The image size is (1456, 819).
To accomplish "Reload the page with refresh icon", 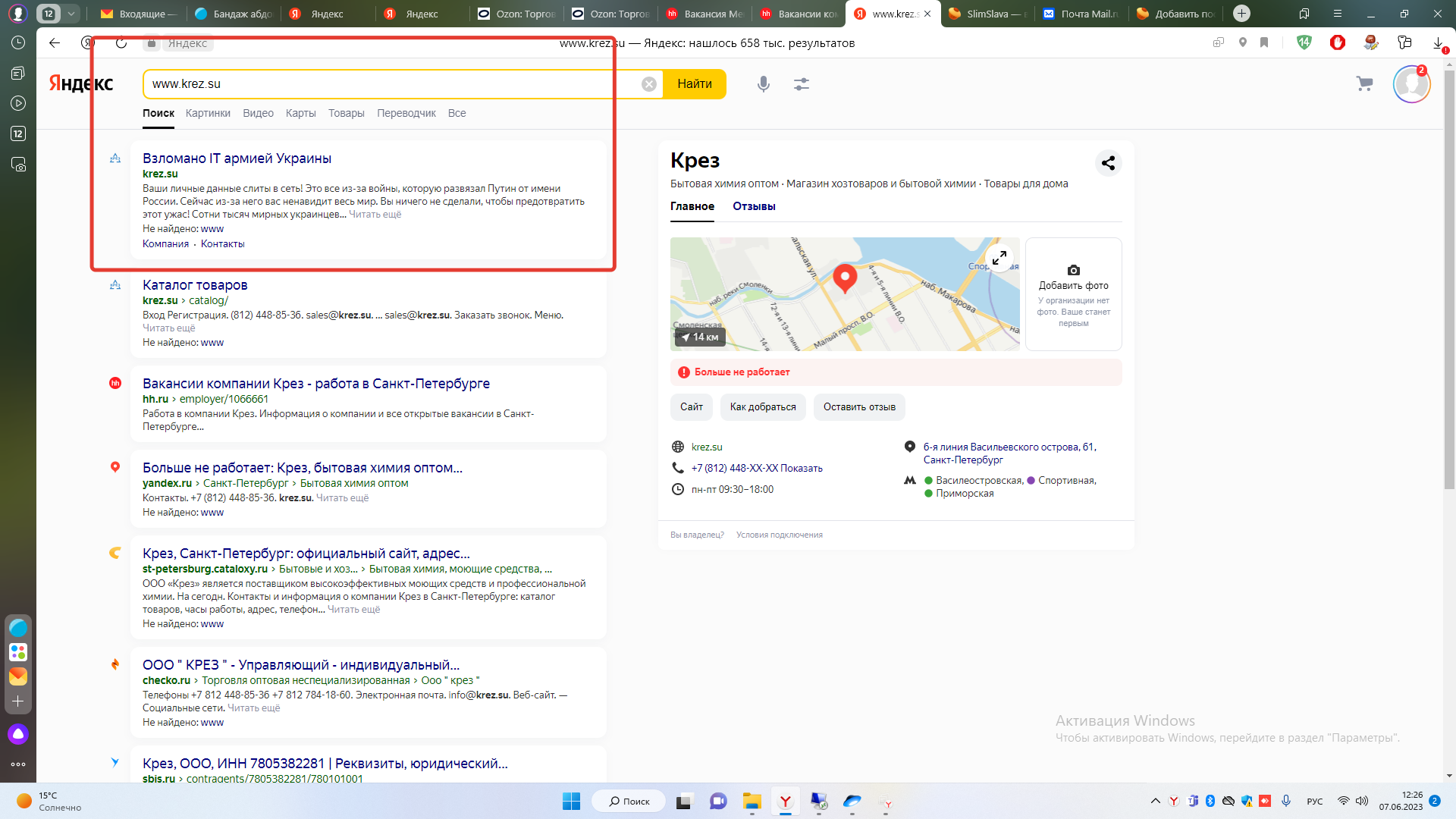I will coord(121,43).
